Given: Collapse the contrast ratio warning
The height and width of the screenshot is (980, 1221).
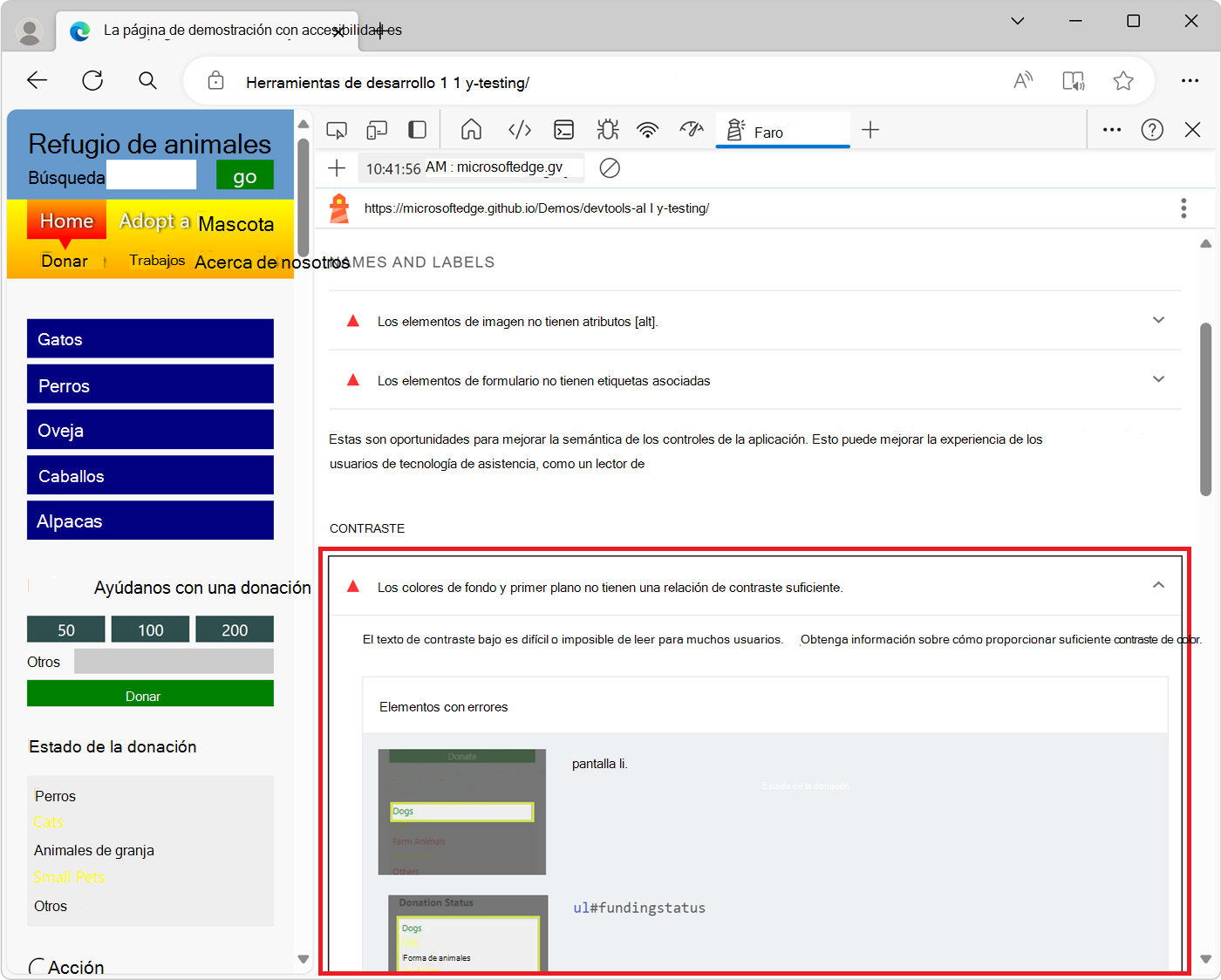Looking at the screenshot, I should [x=1159, y=586].
